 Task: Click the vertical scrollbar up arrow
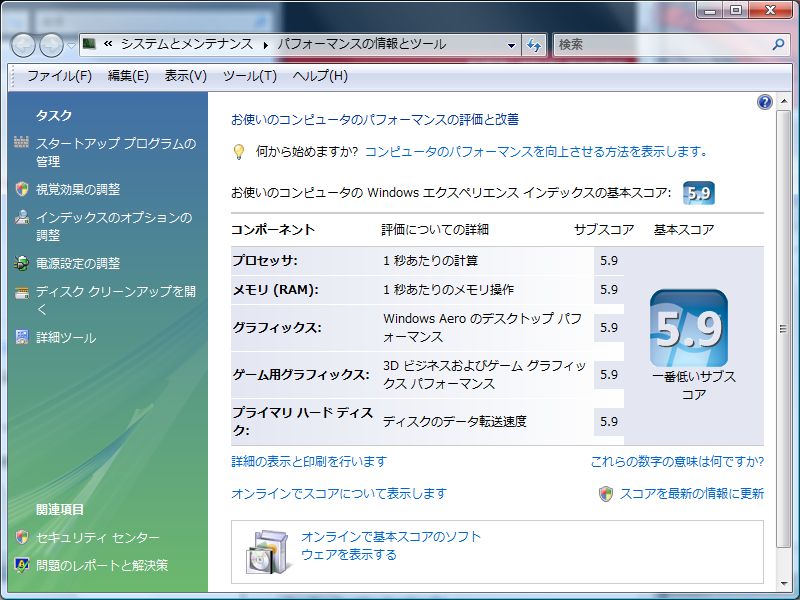(783, 101)
